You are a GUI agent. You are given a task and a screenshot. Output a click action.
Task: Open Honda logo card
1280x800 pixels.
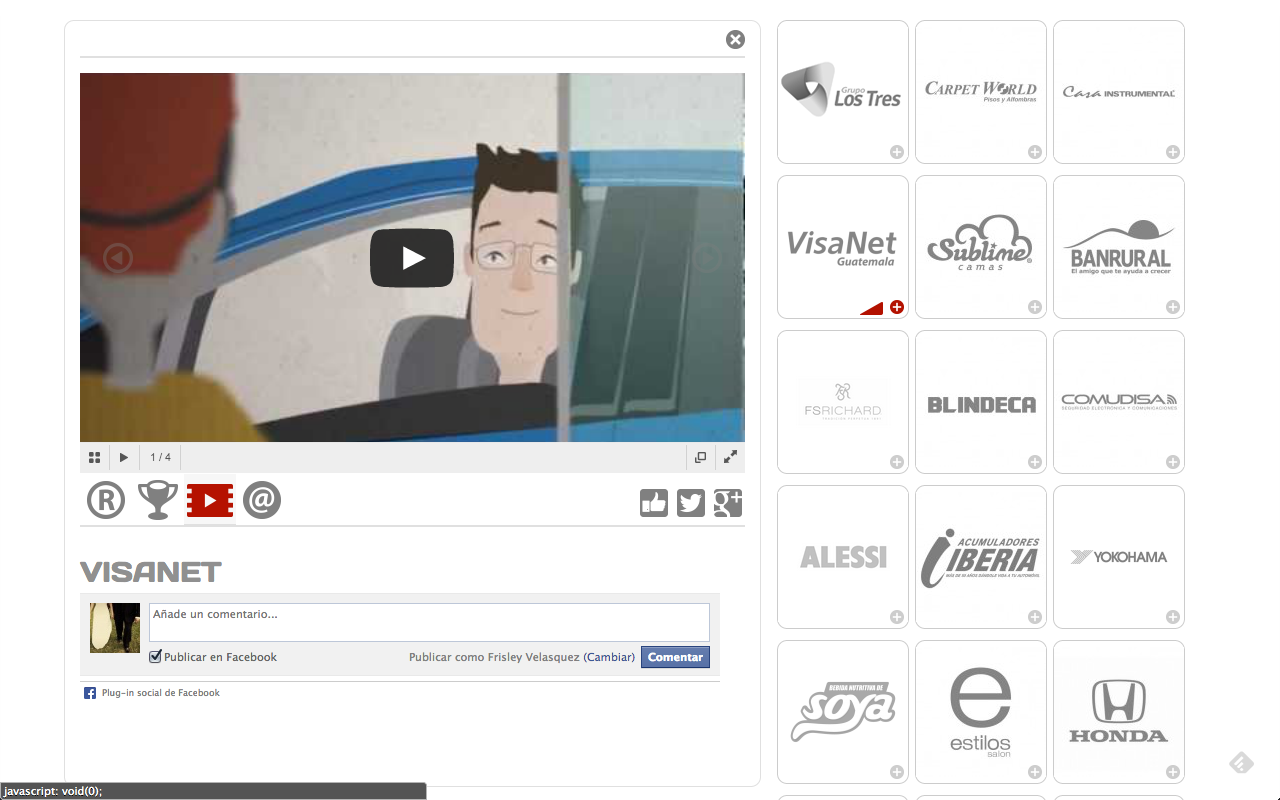(x=1119, y=712)
